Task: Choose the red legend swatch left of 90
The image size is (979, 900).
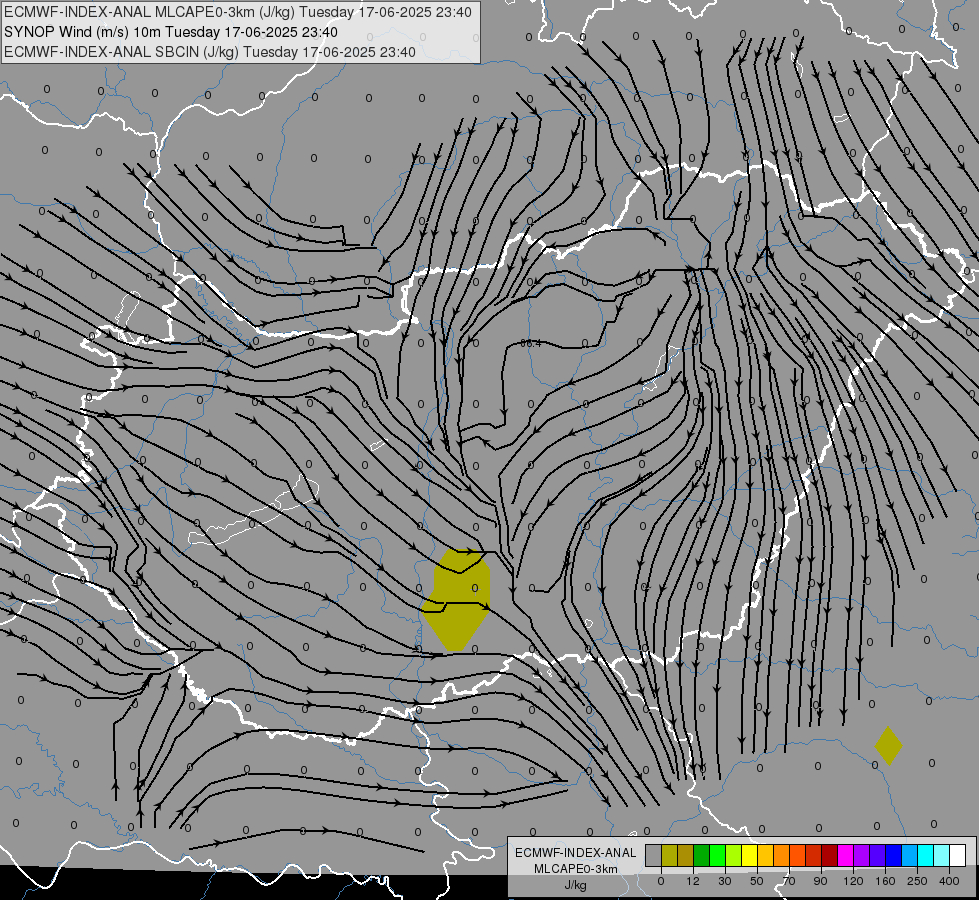Action: coord(814,855)
